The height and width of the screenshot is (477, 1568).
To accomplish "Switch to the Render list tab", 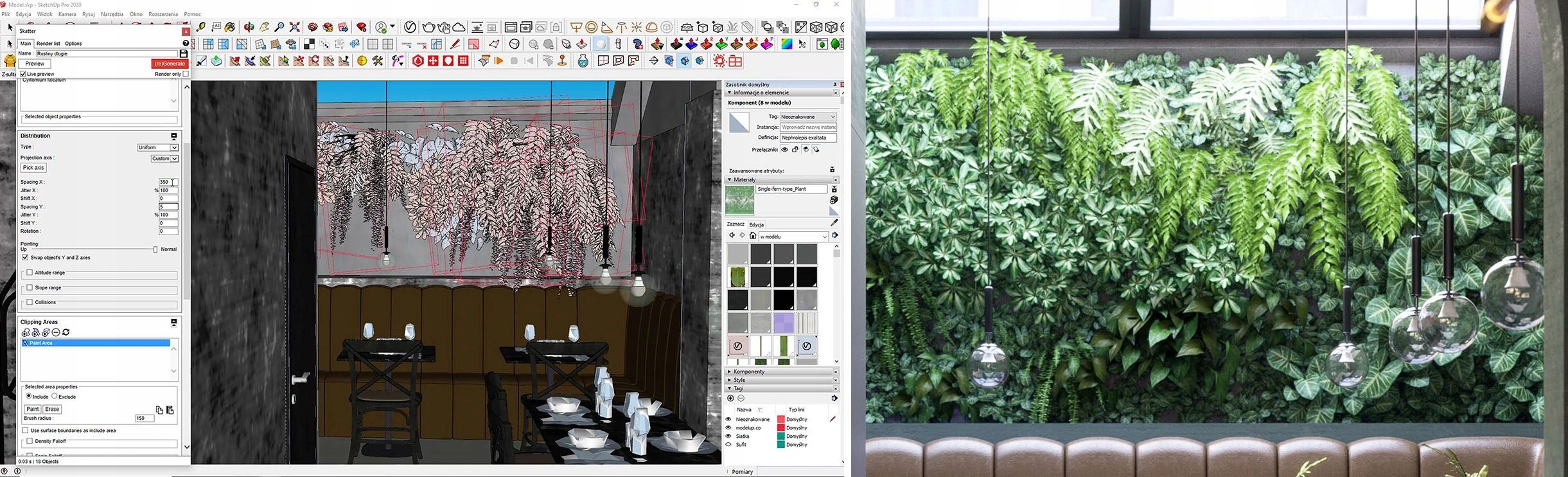I will [48, 44].
